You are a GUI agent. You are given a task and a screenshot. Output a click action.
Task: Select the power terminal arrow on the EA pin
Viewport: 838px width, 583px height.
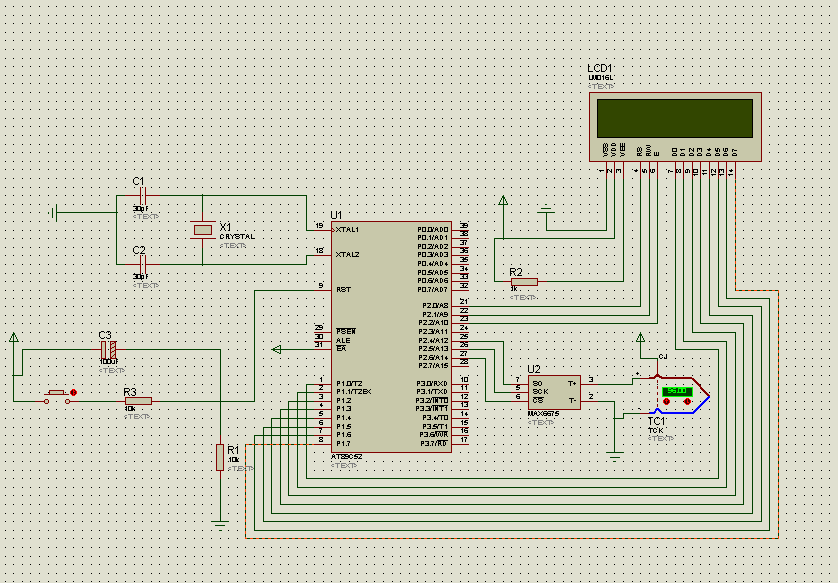point(276,349)
